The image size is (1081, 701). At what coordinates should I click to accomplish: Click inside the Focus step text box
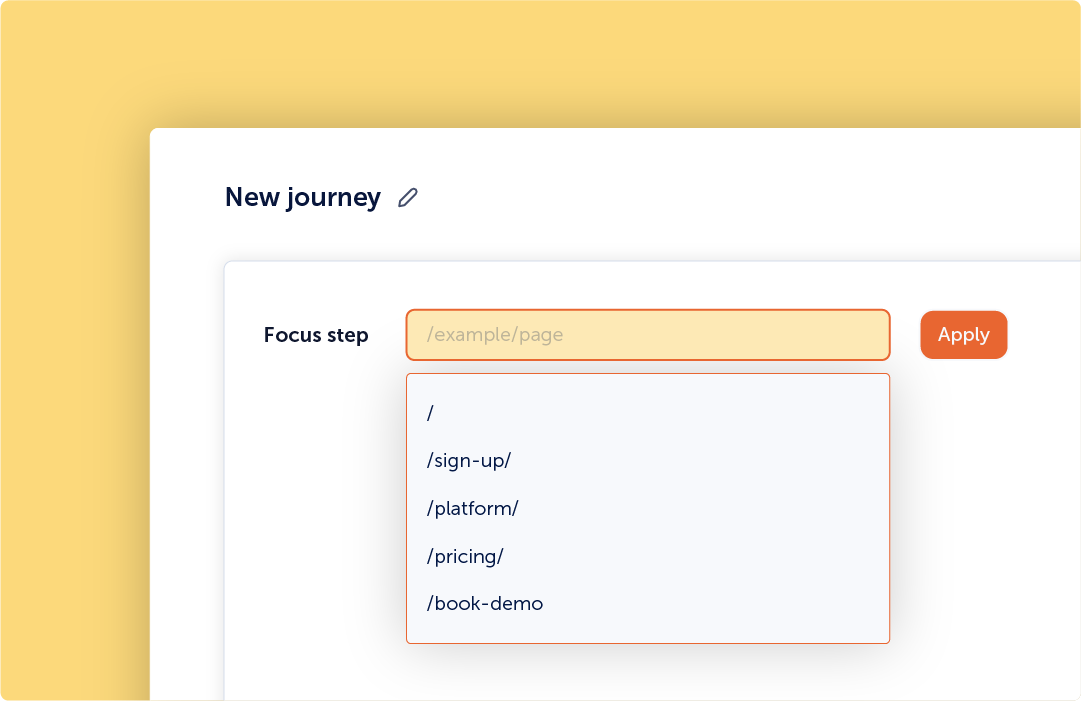point(647,335)
